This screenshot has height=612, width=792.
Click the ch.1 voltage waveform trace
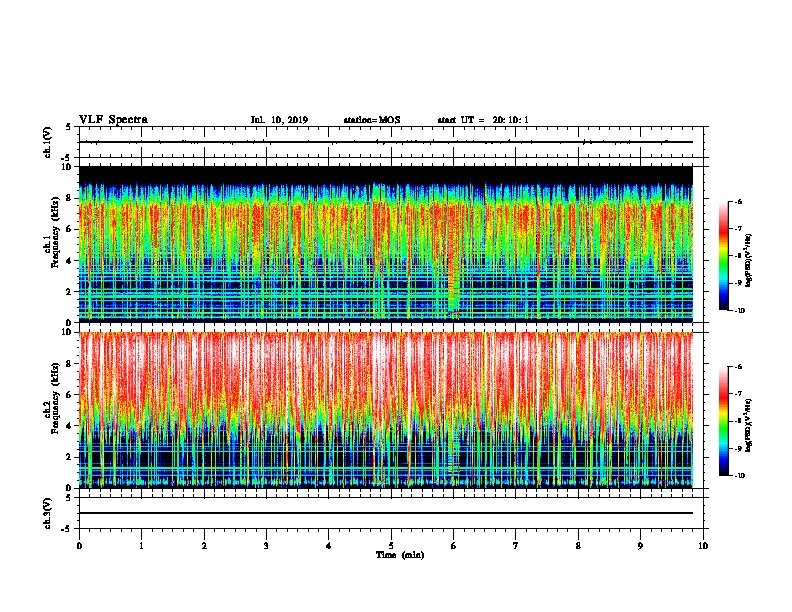(386, 142)
